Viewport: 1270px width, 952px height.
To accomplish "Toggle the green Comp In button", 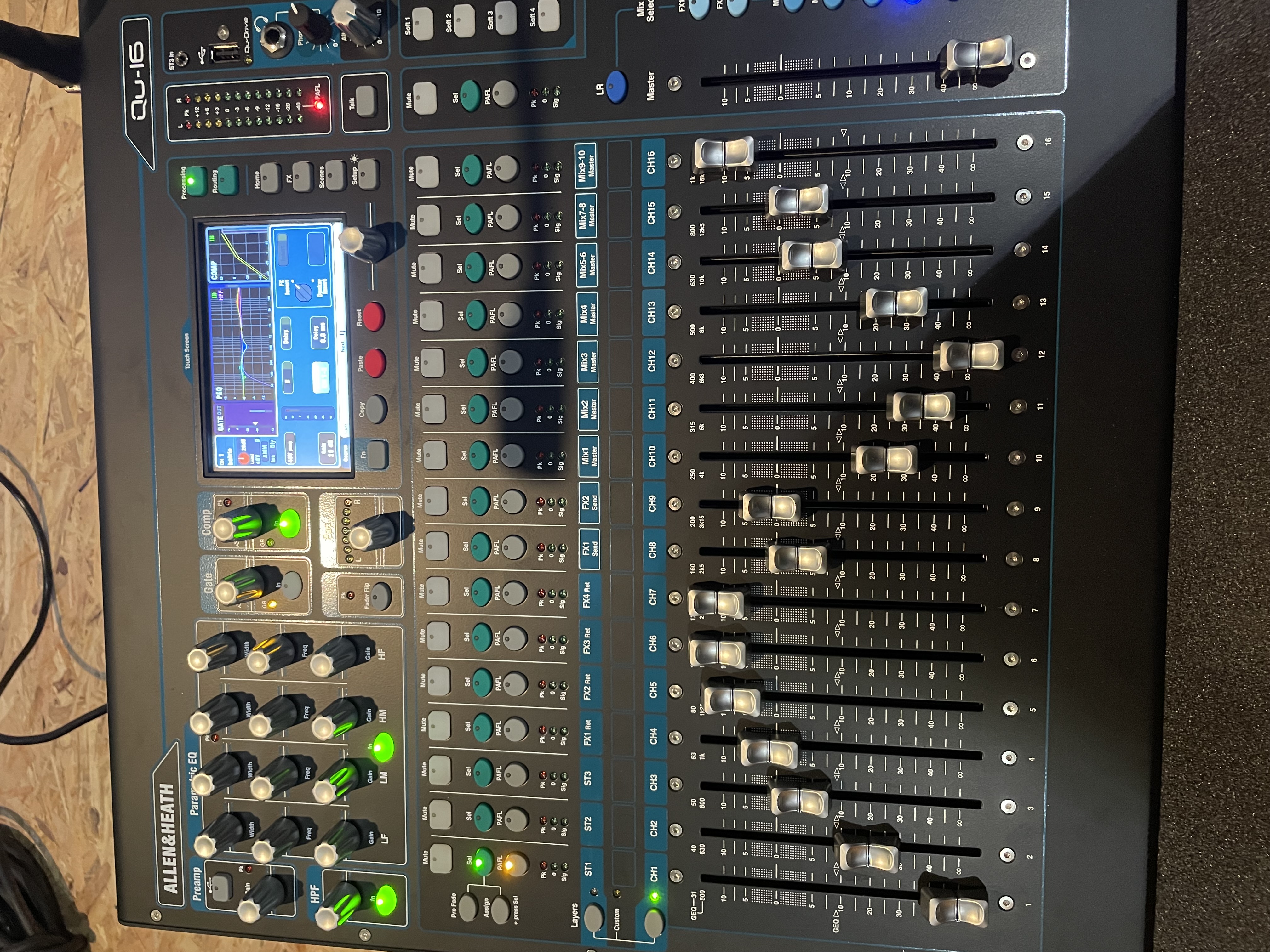I will [289, 523].
